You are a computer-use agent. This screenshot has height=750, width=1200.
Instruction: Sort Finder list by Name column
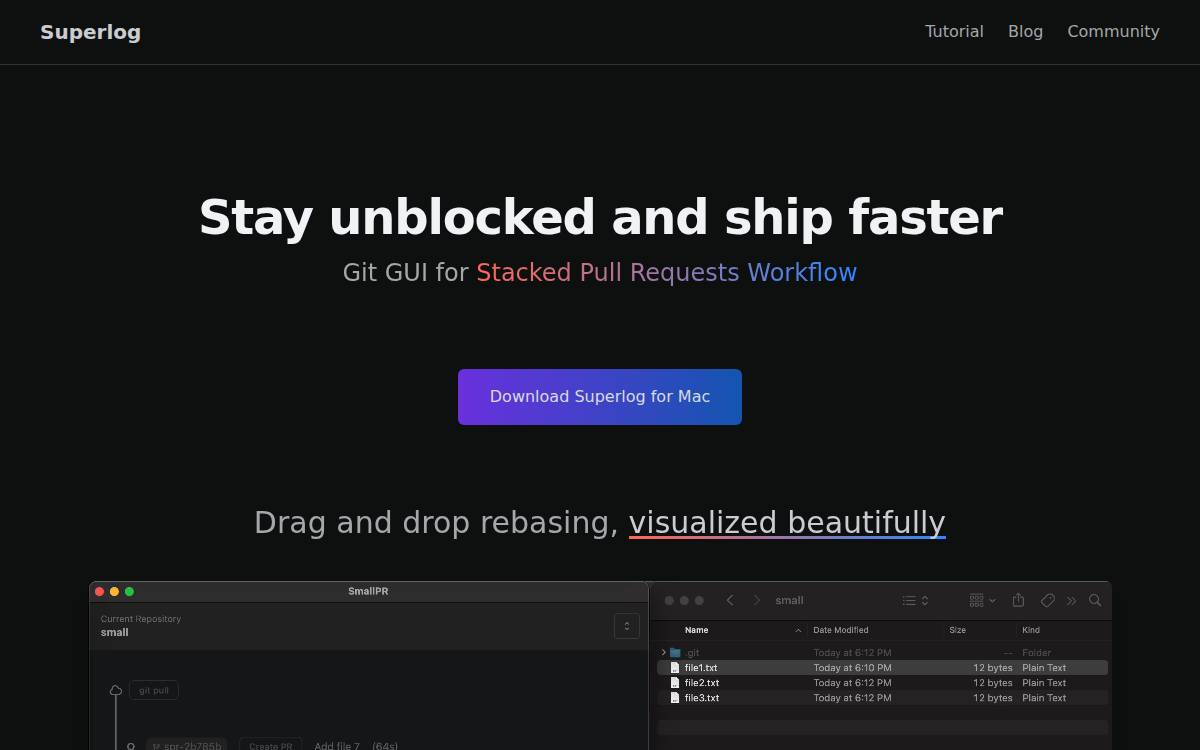(697, 630)
